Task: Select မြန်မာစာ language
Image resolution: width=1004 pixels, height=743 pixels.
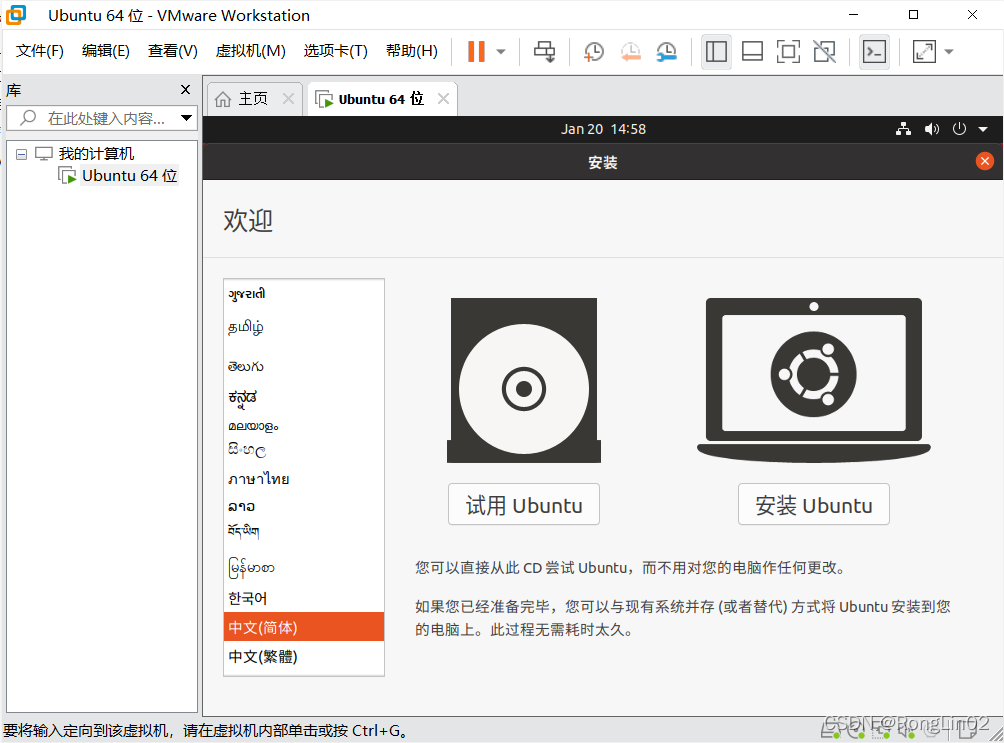Action: pyautogui.click(x=304, y=567)
